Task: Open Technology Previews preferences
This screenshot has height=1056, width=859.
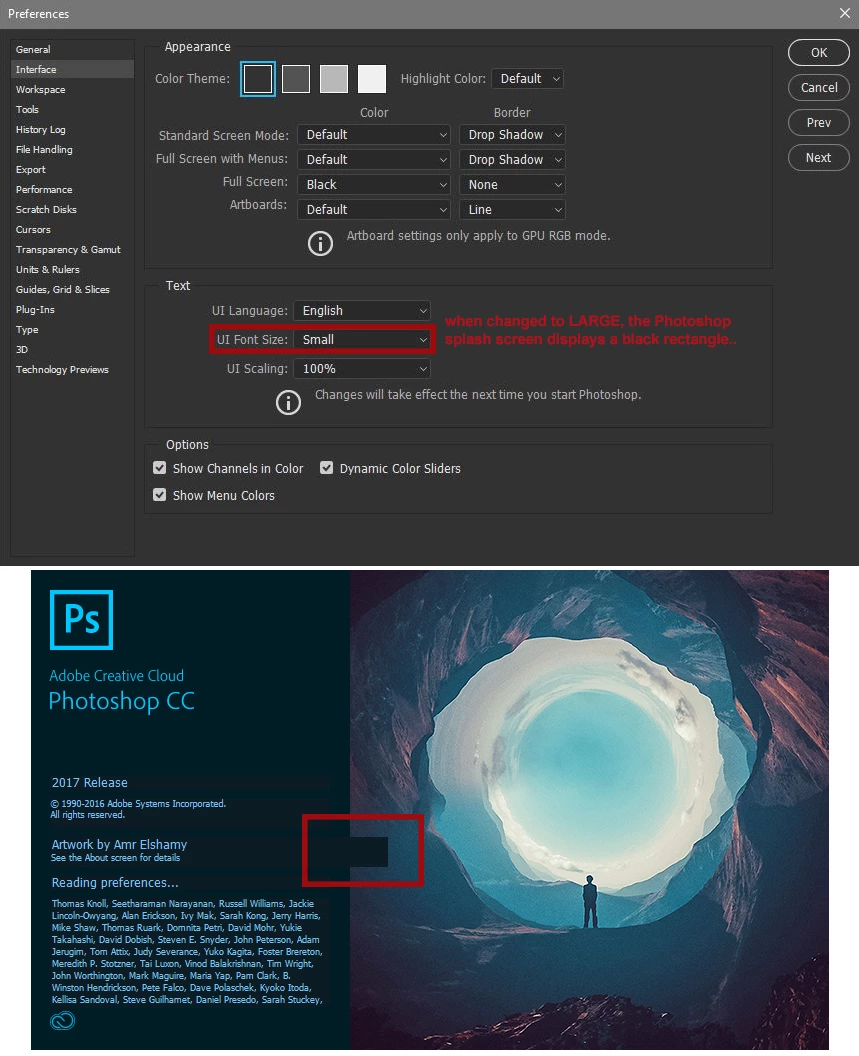Action: [x=72, y=370]
